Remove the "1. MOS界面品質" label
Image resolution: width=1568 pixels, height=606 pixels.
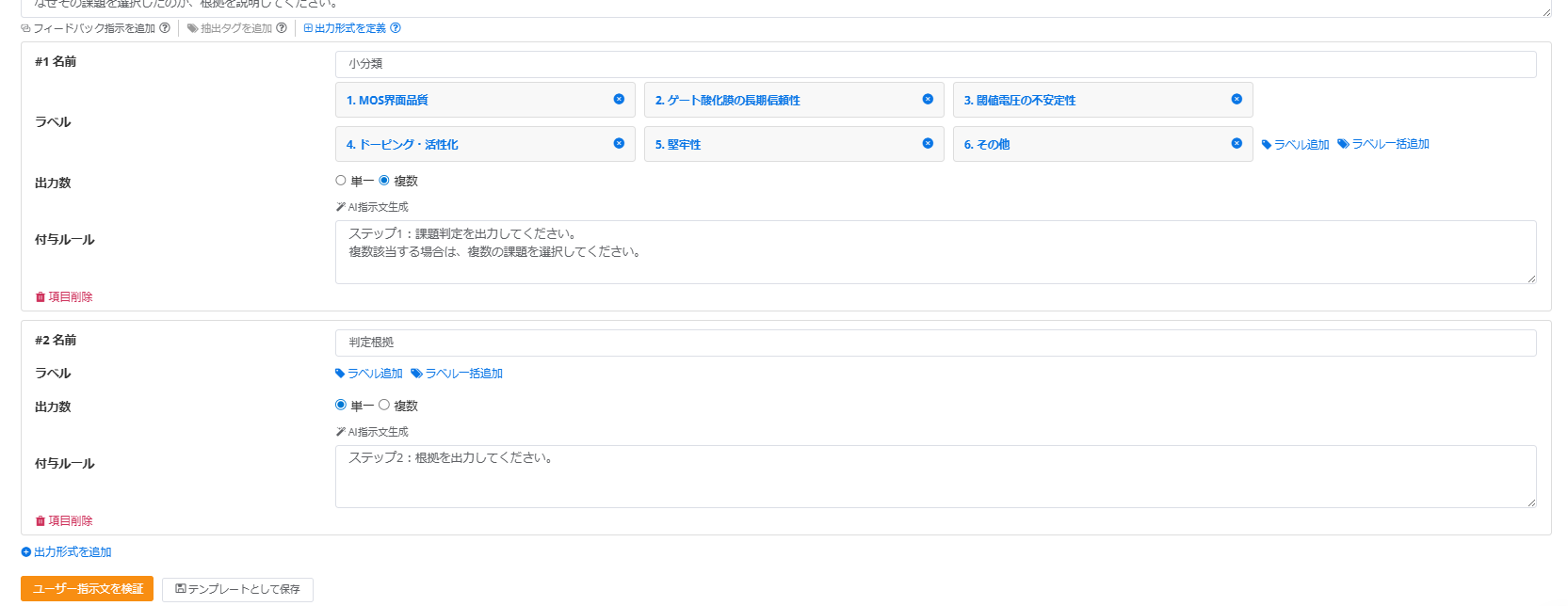(x=619, y=99)
